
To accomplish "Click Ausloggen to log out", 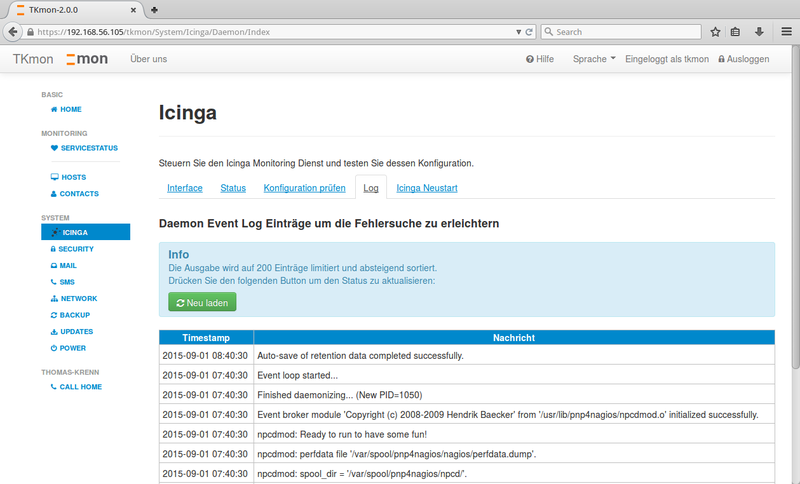I will pyautogui.click(x=744, y=59).
